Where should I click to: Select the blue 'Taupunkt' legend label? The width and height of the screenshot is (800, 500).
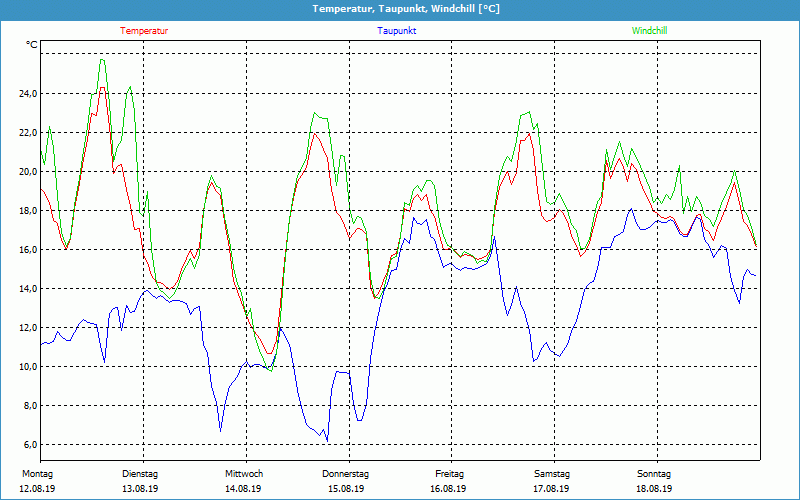(x=397, y=31)
